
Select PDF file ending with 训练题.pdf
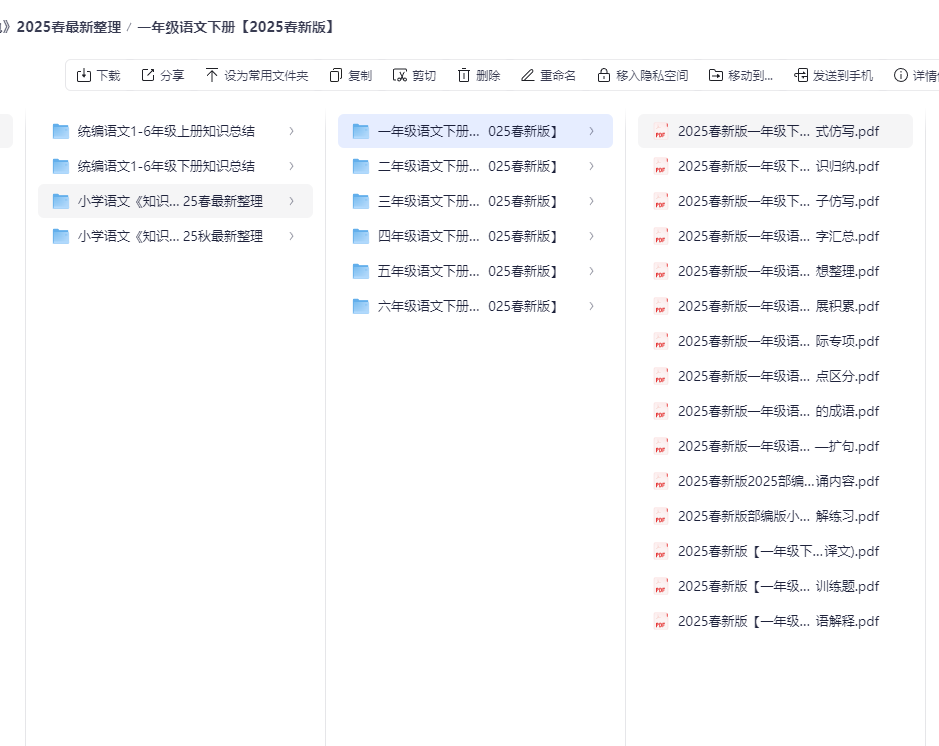(x=778, y=586)
